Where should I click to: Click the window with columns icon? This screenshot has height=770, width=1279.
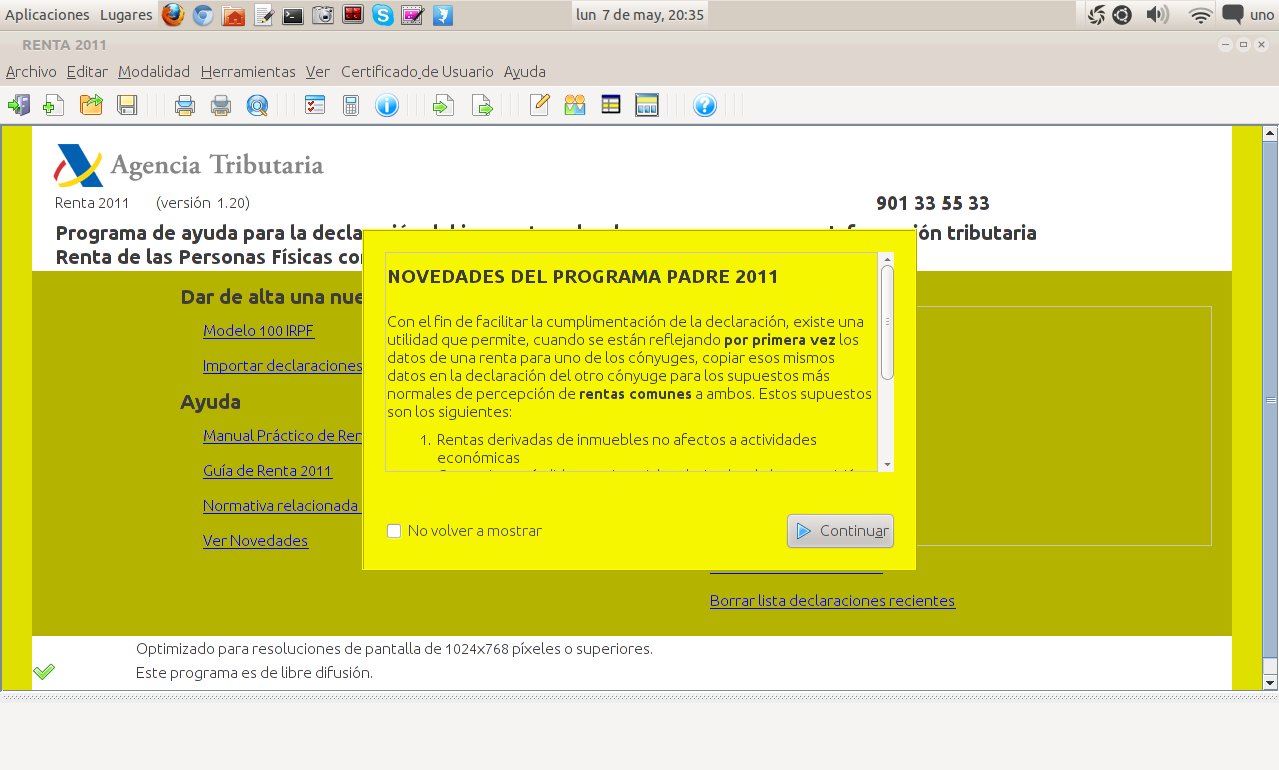click(647, 105)
